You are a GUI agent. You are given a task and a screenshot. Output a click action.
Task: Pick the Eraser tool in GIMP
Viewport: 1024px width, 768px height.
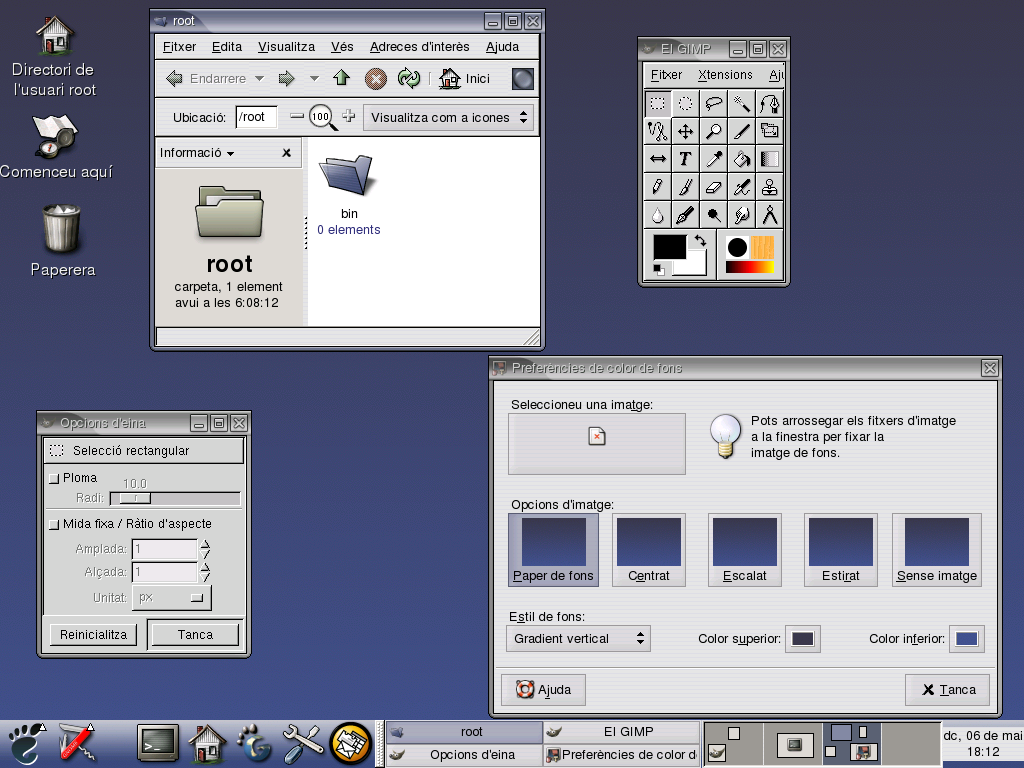(x=713, y=187)
